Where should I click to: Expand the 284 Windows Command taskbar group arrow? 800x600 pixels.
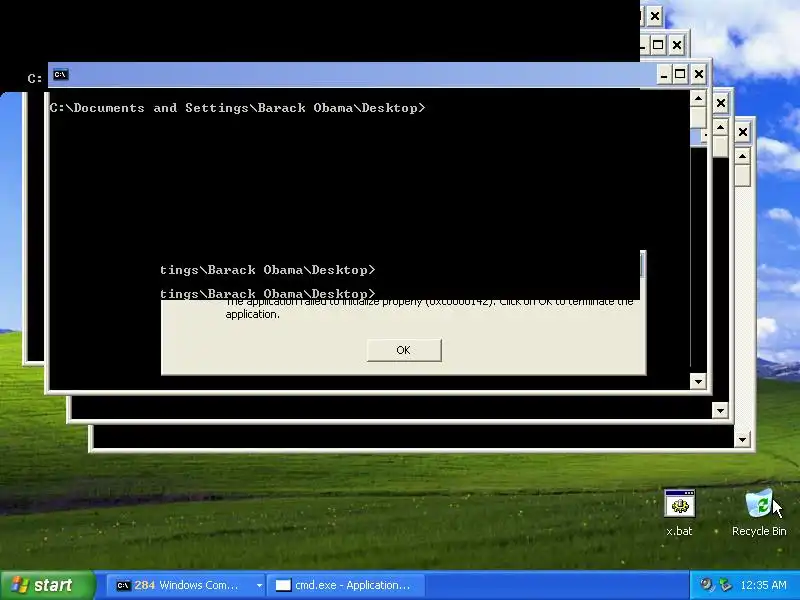pyautogui.click(x=259, y=585)
